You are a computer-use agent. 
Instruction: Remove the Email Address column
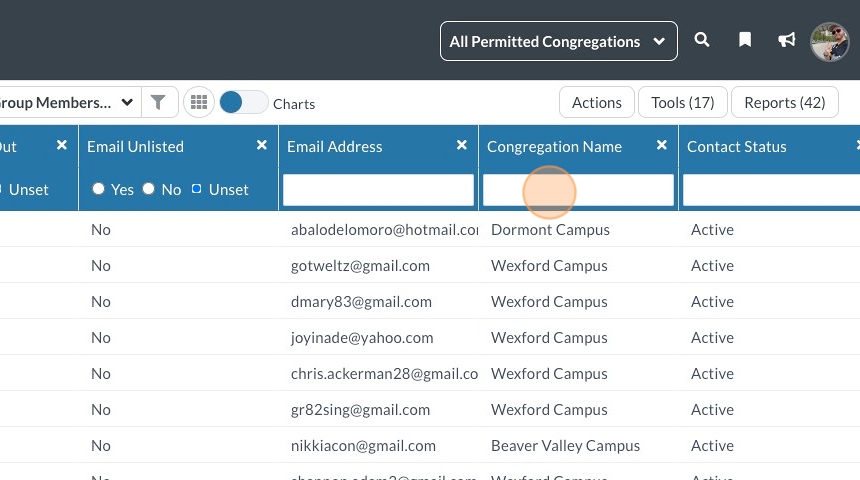(x=462, y=146)
